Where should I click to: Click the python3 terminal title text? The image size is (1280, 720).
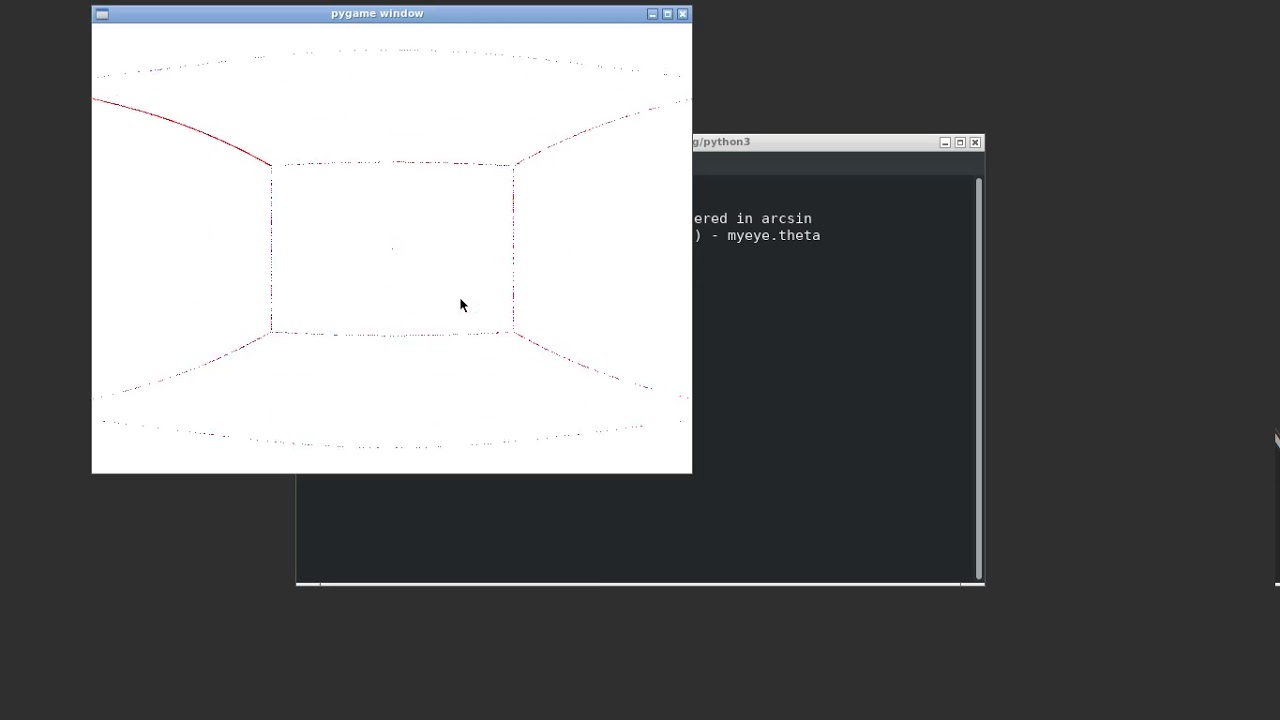coord(722,142)
